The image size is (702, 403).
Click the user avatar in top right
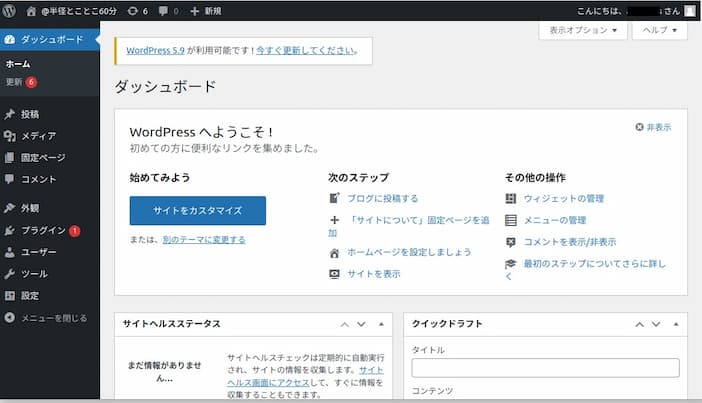(690, 11)
